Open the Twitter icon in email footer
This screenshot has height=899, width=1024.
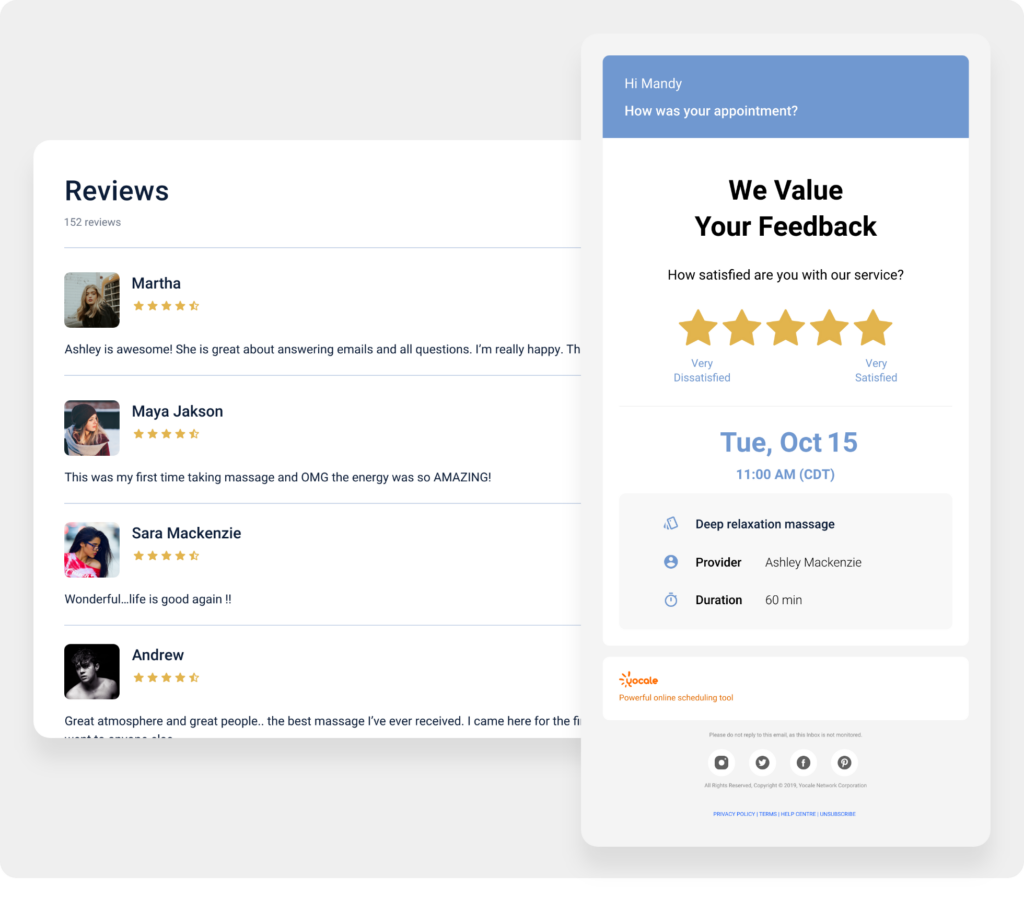(x=762, y=762)
